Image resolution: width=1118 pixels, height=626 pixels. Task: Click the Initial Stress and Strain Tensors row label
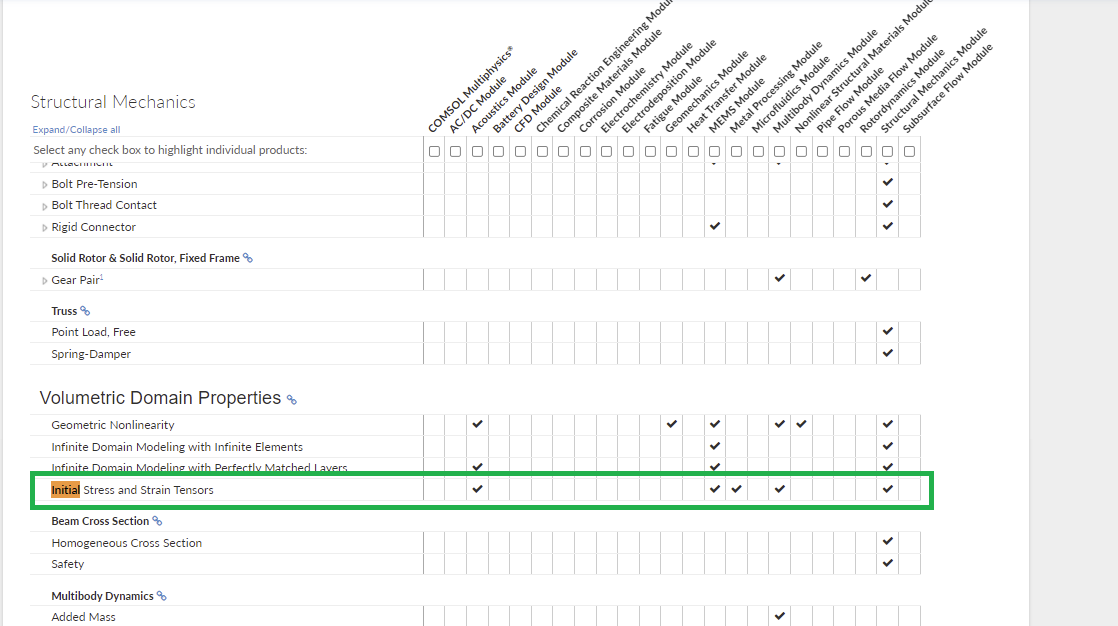(132, 490)
